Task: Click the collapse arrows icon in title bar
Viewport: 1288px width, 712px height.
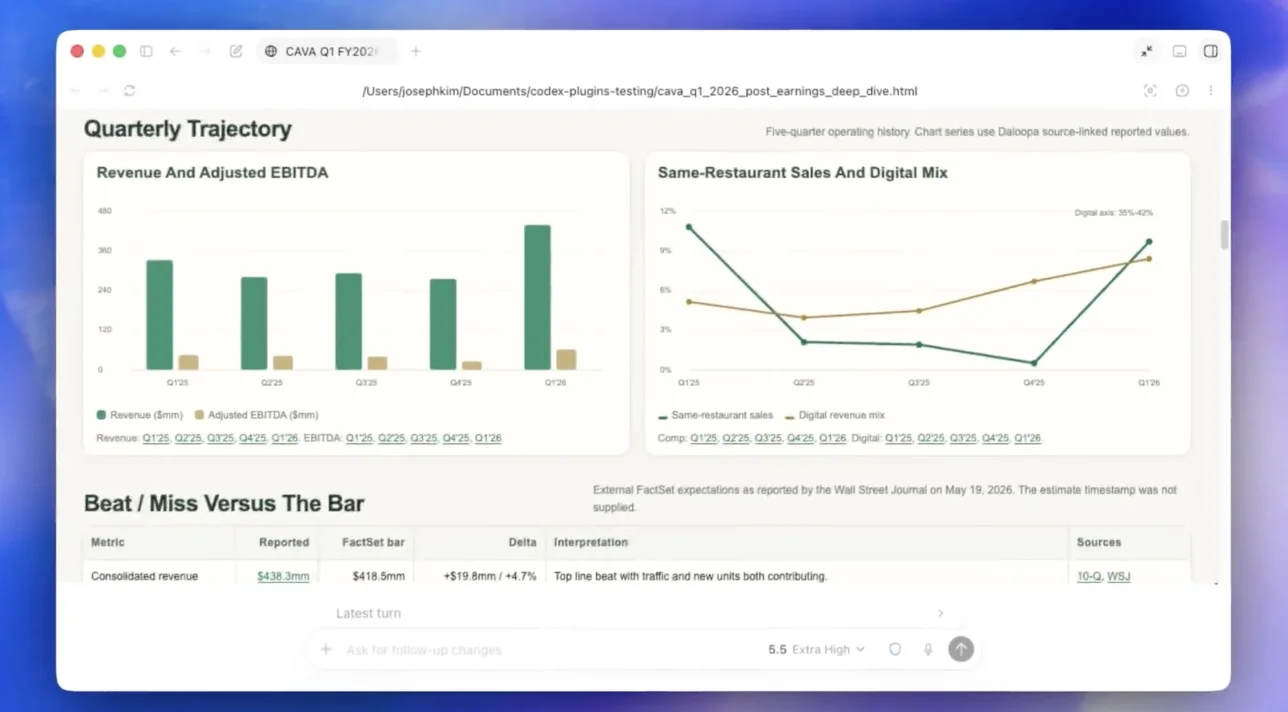Action: tap(1147, 51)
